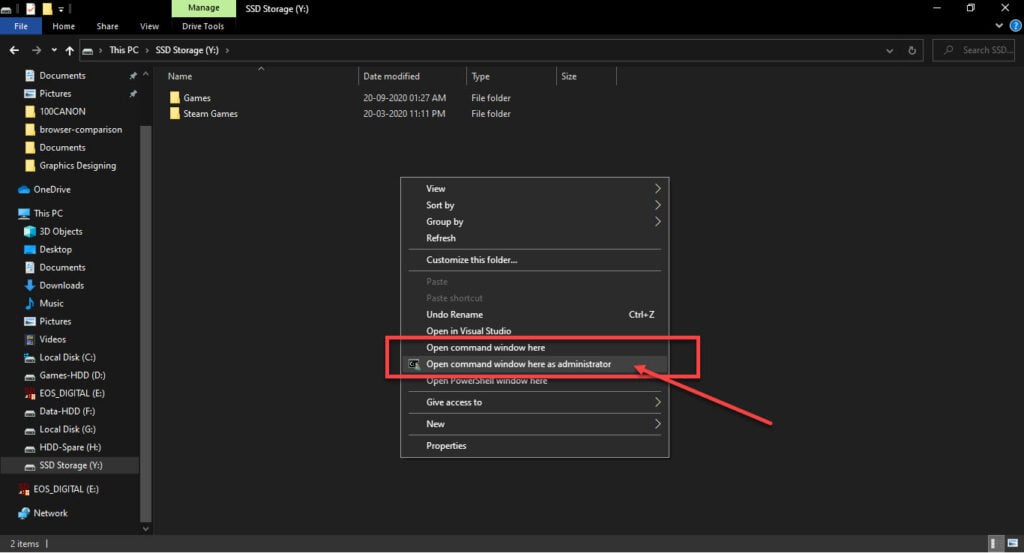Select the Steam Games folder icon
This screenshot has width=1024, height=553.
tap(174, 114)
